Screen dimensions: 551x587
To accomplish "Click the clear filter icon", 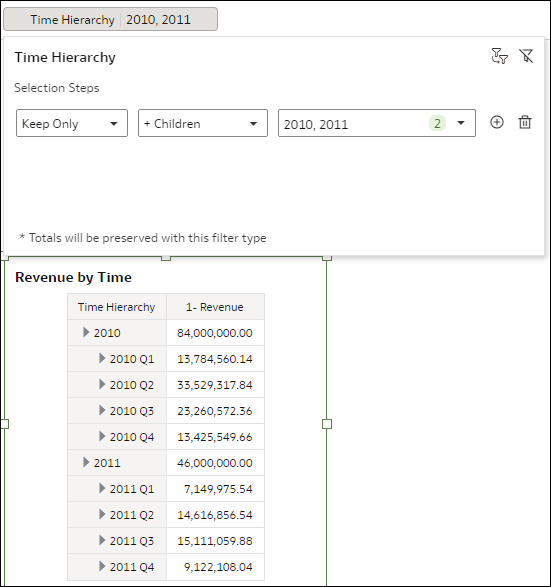I will coord(526,56).
